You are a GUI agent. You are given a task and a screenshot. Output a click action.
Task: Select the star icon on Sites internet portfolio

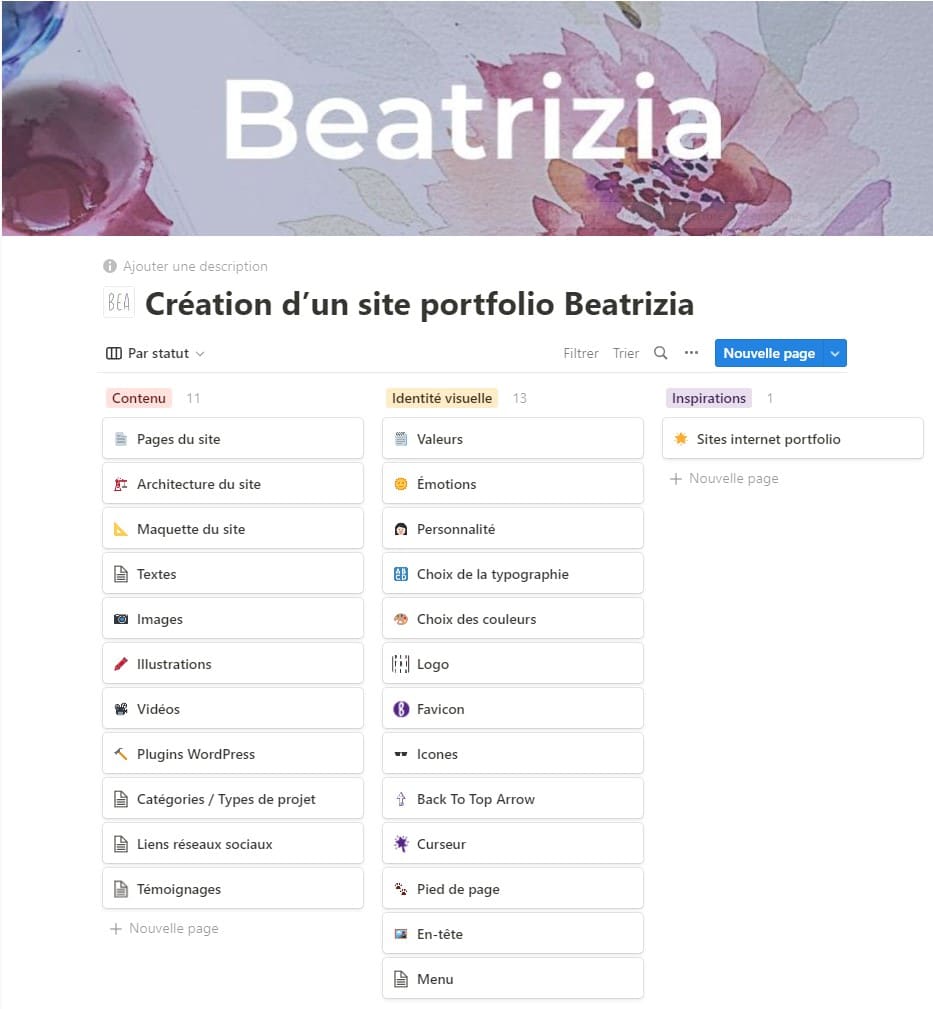click(x=683, y=438)
